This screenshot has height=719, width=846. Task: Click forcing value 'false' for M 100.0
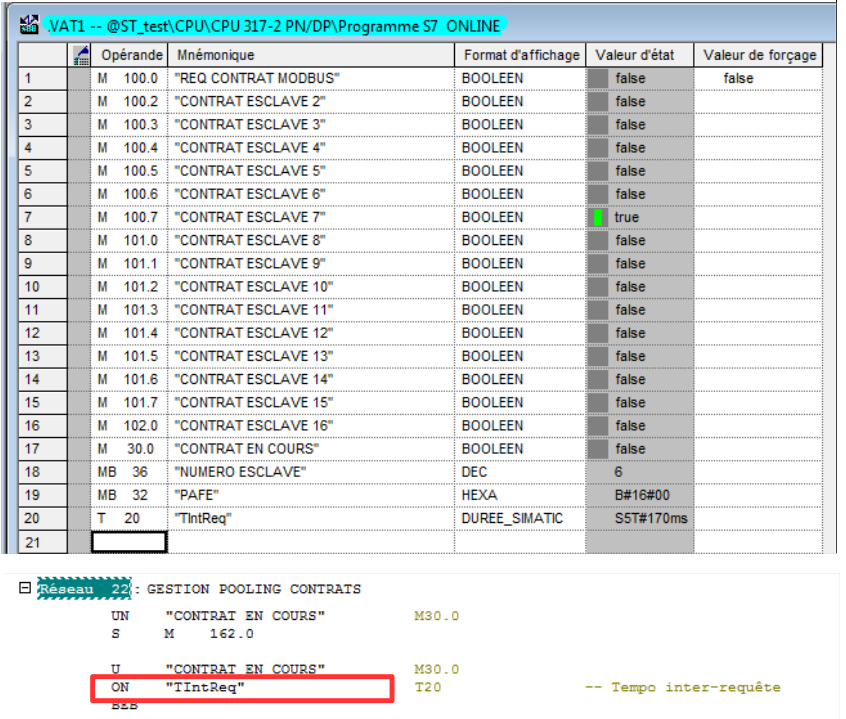738,78
